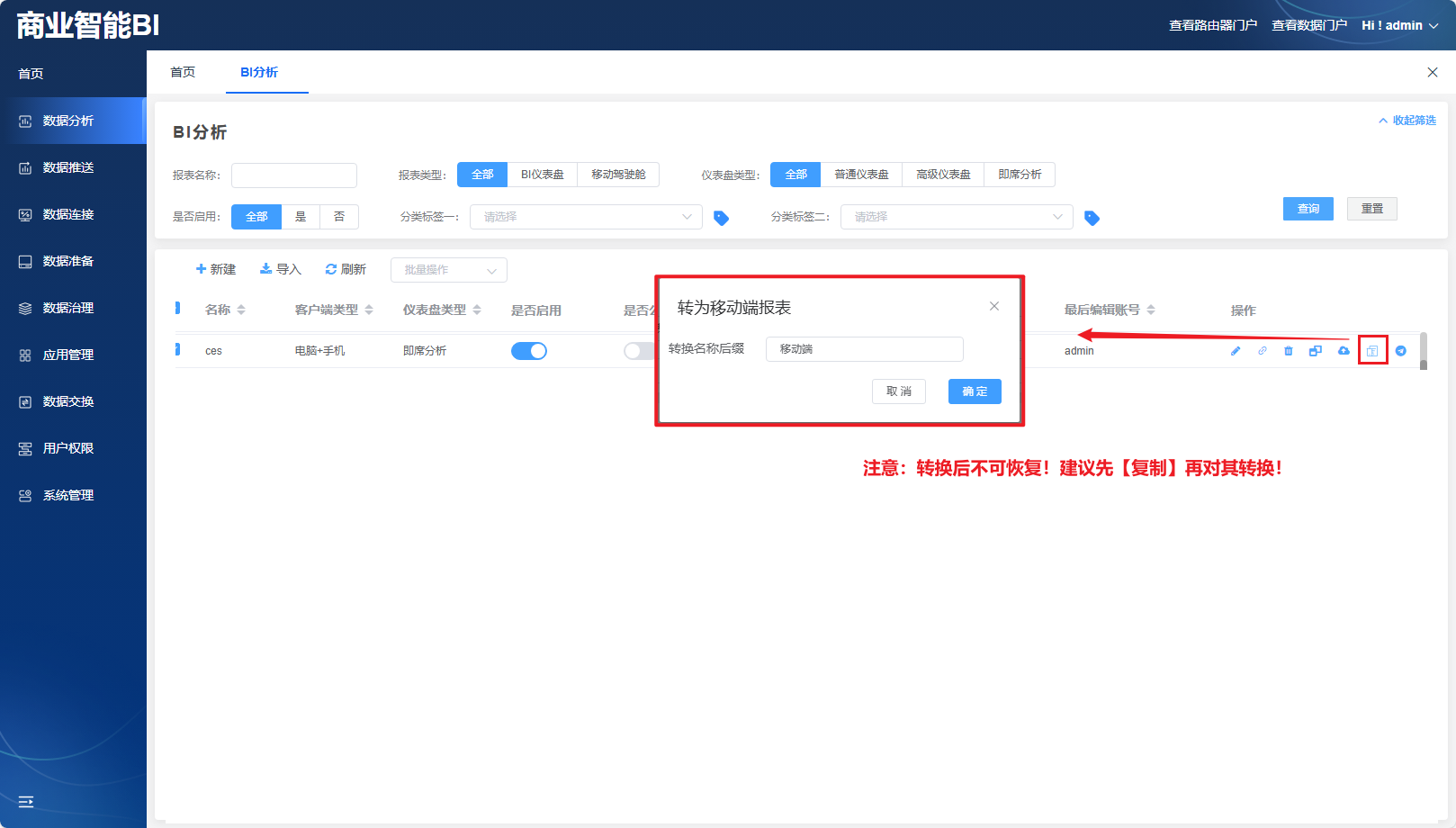The width and height of the screenshot is (1456, 828).
Task: Click the 导入 import button
Action: click(281, 269)
